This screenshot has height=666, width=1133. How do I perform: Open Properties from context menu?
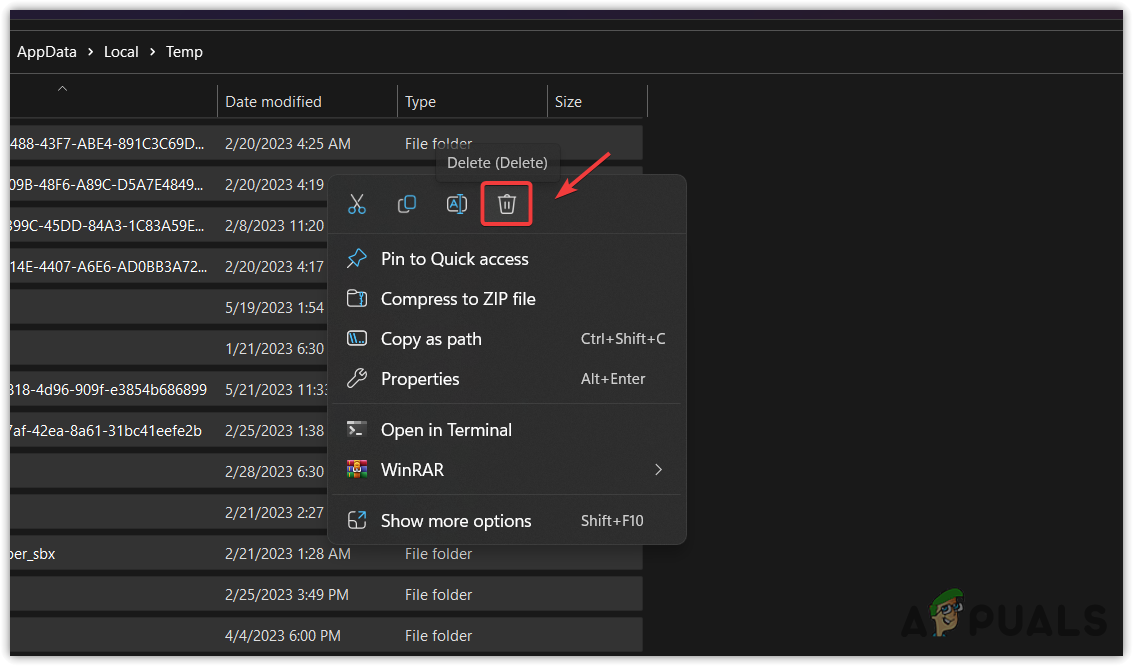click(x=420, y=379)
